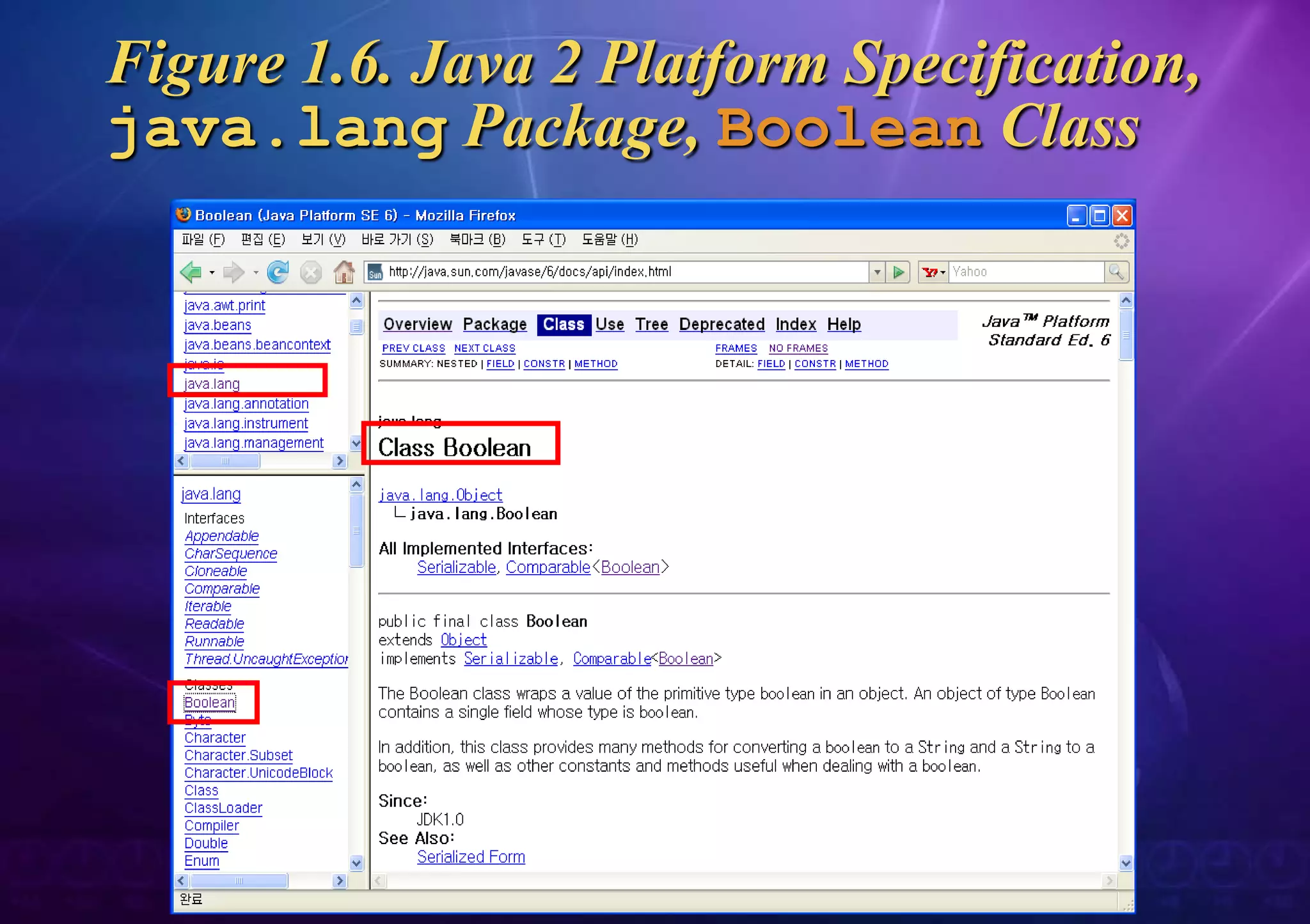Follow the PREV CLASS link

click(x=413, y=348)
